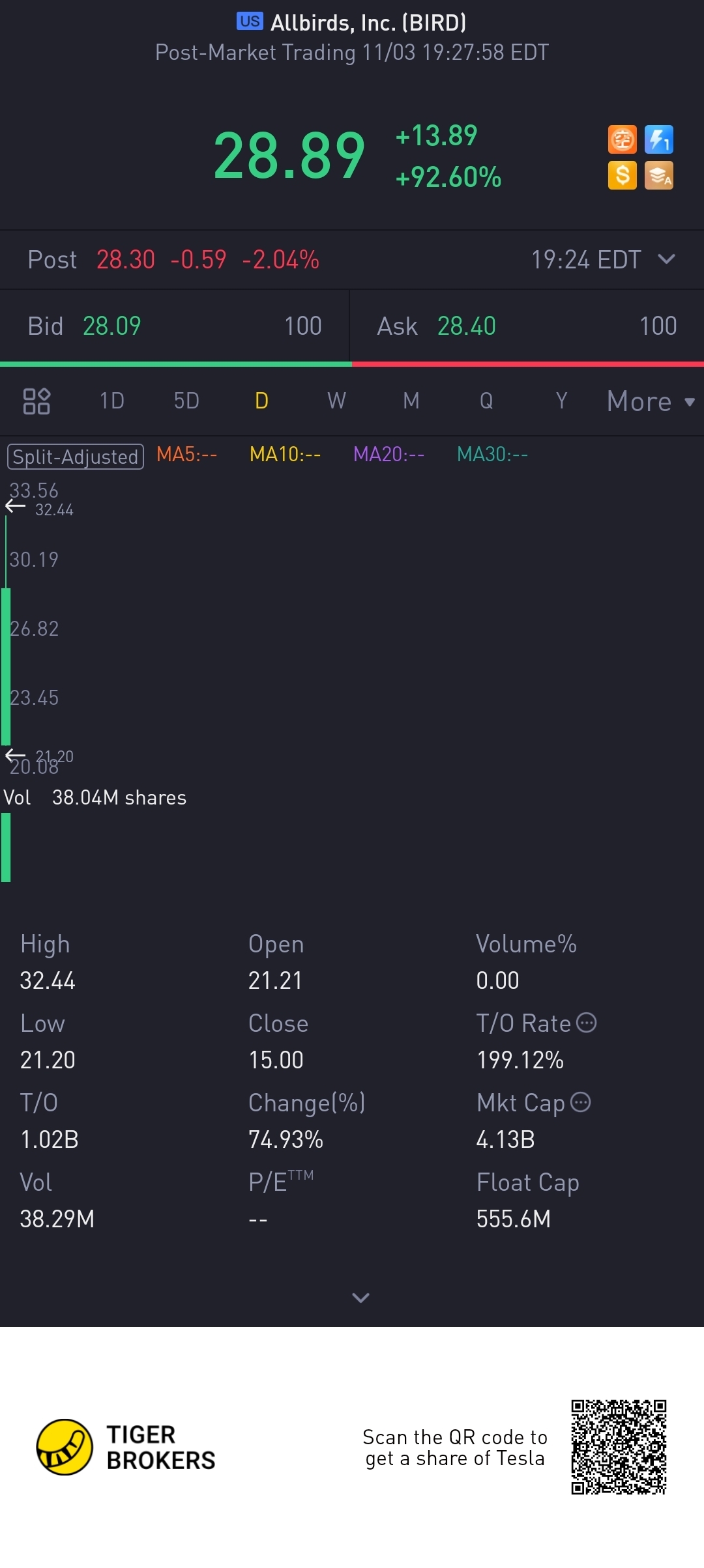This screenshot has width=704, height=1568.
Task: Switch to the 5D chart tab
Action: 186,401
